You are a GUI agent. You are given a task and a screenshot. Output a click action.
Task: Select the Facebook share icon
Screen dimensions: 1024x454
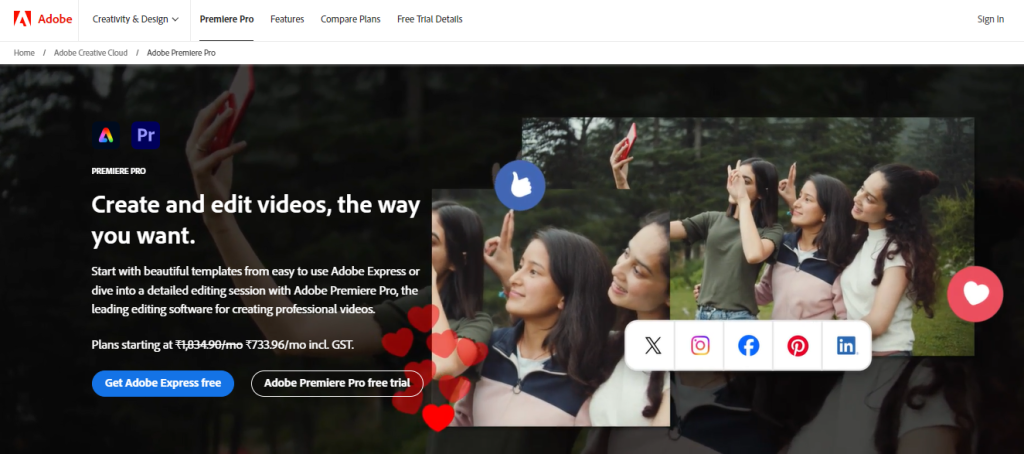(x=748, y=345)
